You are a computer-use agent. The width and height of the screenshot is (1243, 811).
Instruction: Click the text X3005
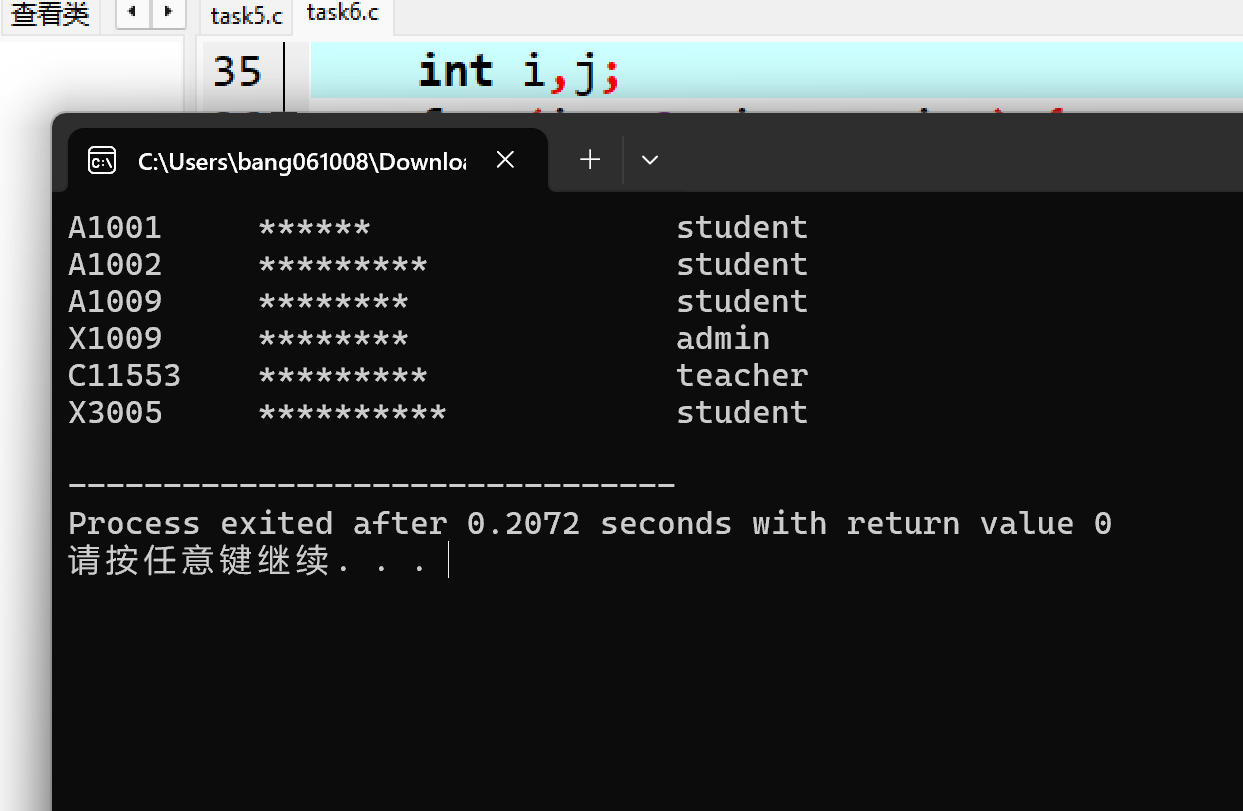click(115, 413)
